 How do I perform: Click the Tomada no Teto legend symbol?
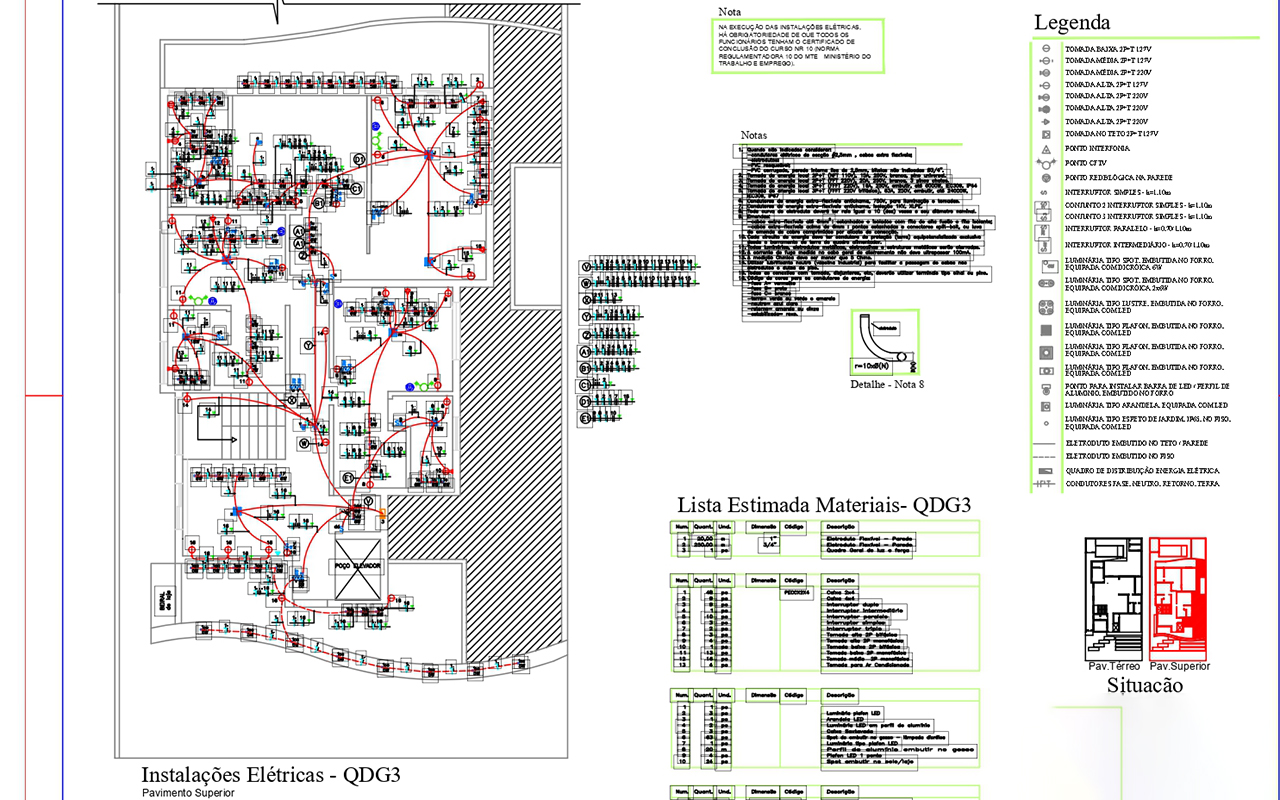coord(1046,134)
